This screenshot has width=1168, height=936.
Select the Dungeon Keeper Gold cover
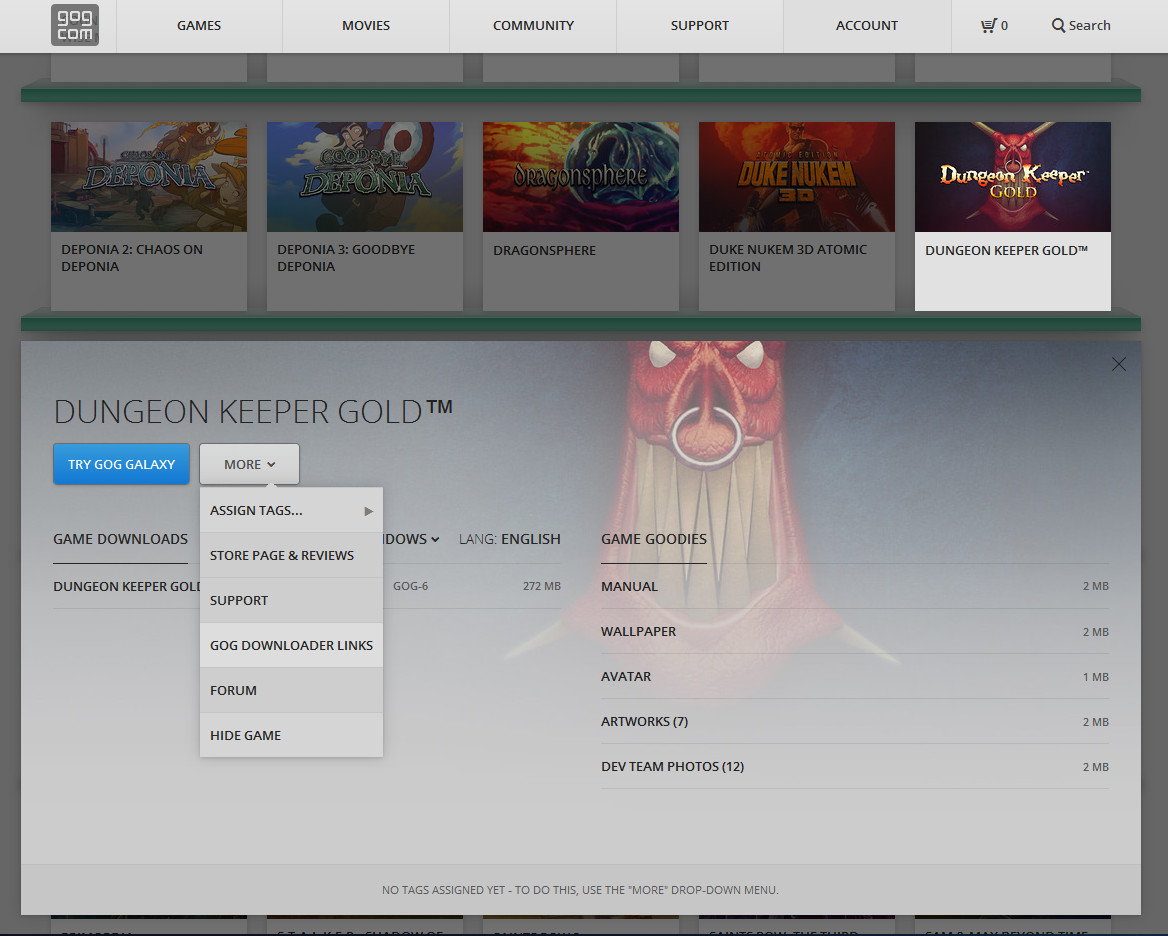coord(1013,176)
